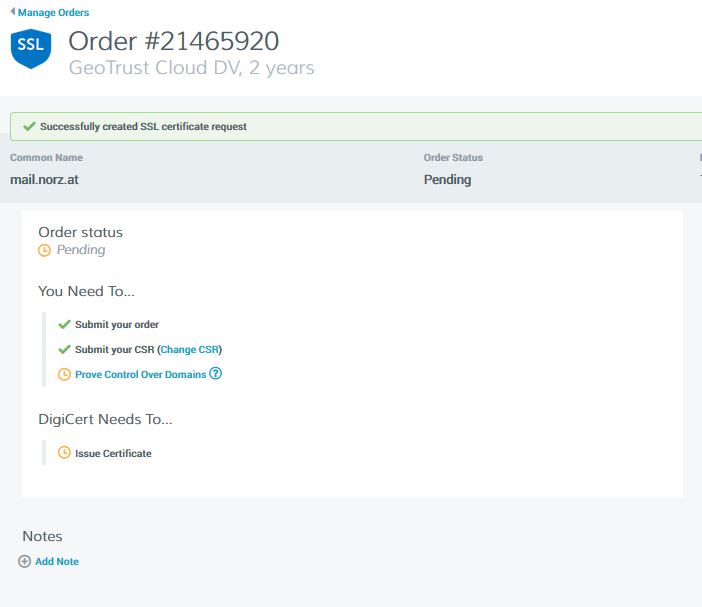Click the DigiCert Needs To... heading
Viewport: 702px width, 607px height.
(x=105, y=419)
